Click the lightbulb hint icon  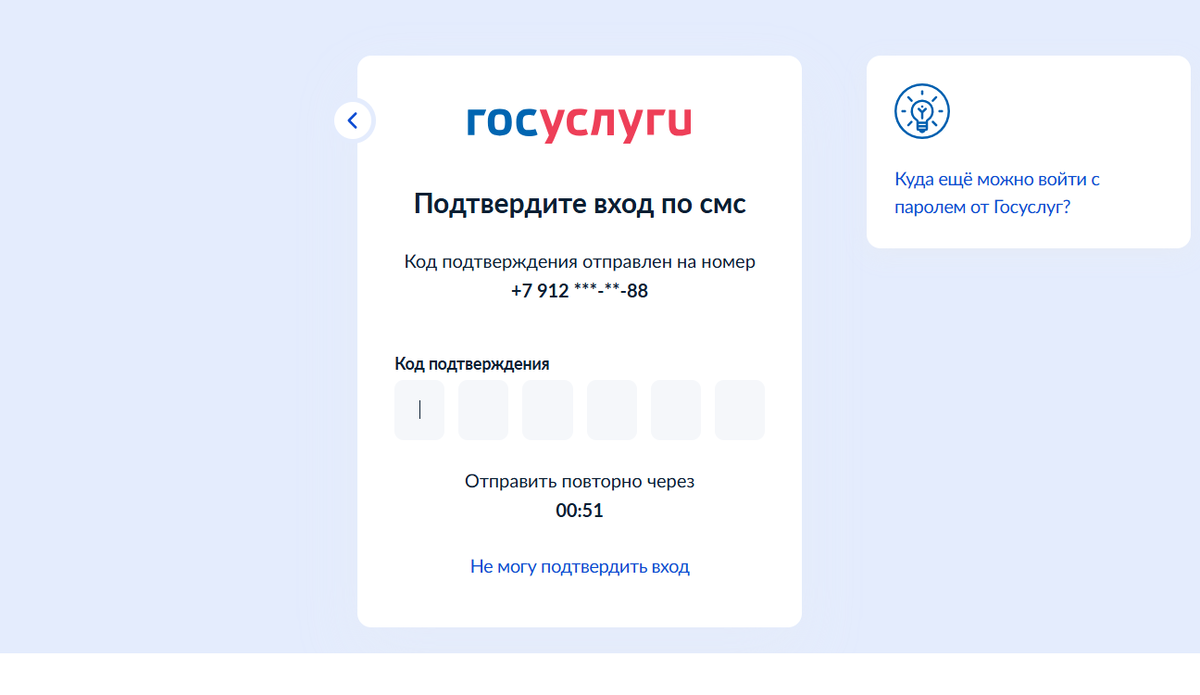(x=921, y=111)
